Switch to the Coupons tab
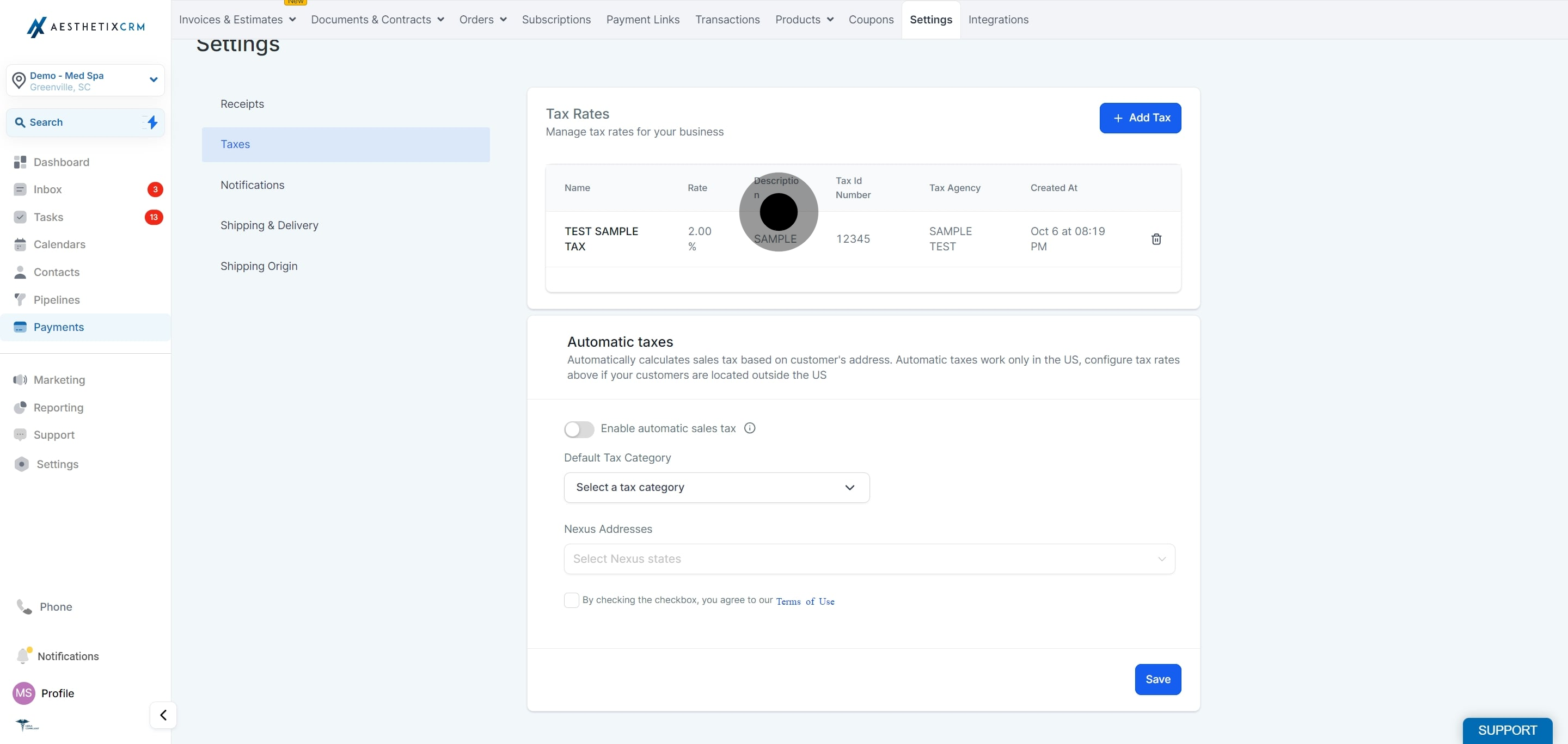This screenshot has height=744, width=1568. [871, 20]
